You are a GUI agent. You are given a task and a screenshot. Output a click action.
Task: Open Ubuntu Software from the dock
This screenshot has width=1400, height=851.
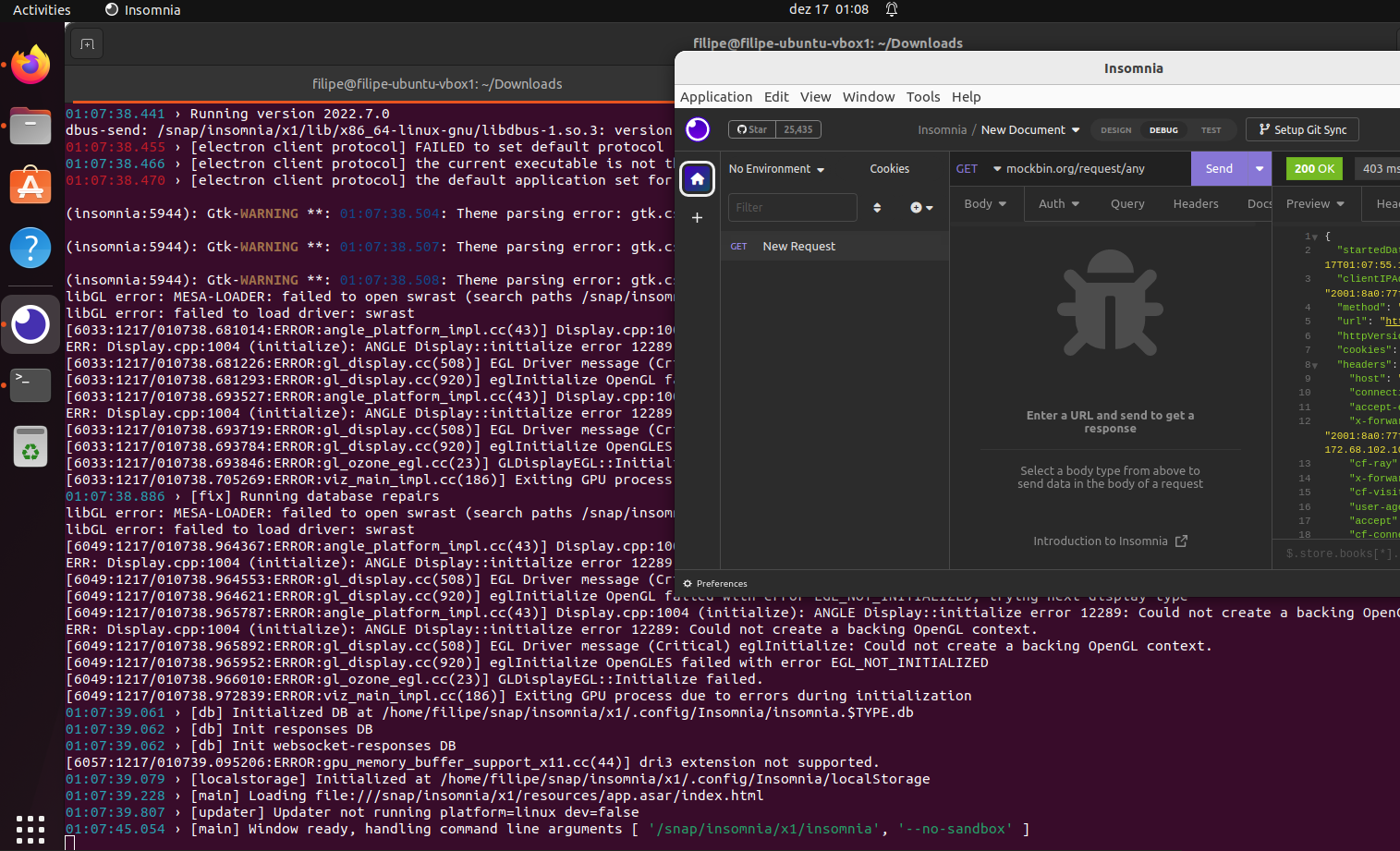tap(30, 187)
